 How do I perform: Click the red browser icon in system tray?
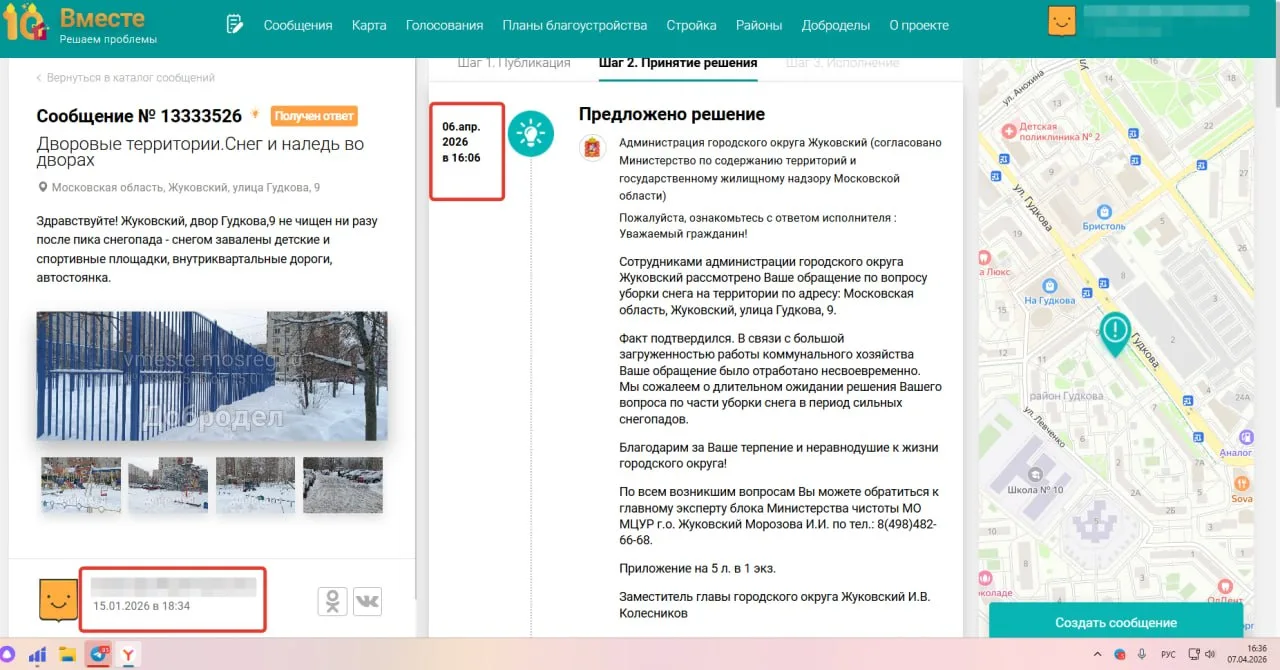(x=1120, y=654)
